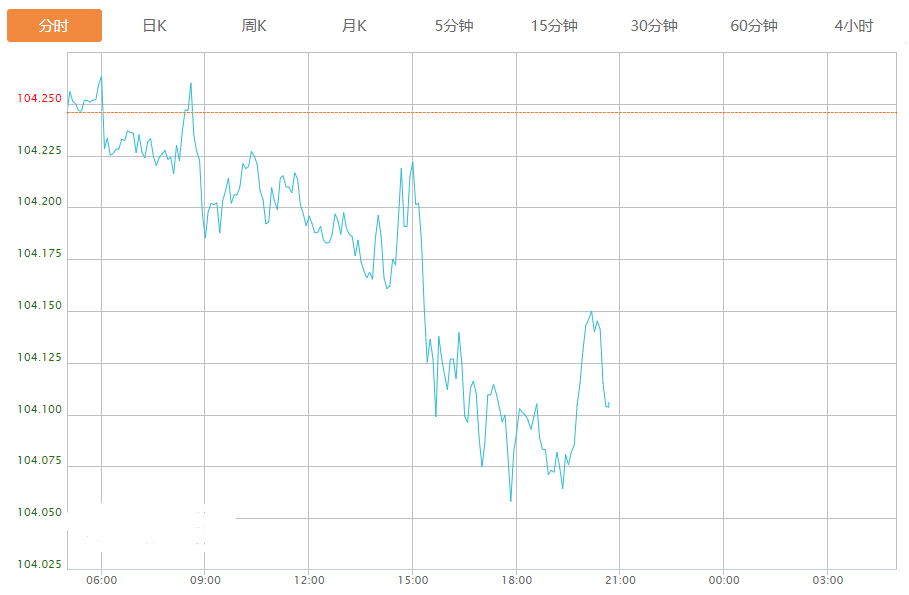This screenshot has width=909, height=595.
Task: Open the 周K weekly chart tab
Action: point(254,26)
